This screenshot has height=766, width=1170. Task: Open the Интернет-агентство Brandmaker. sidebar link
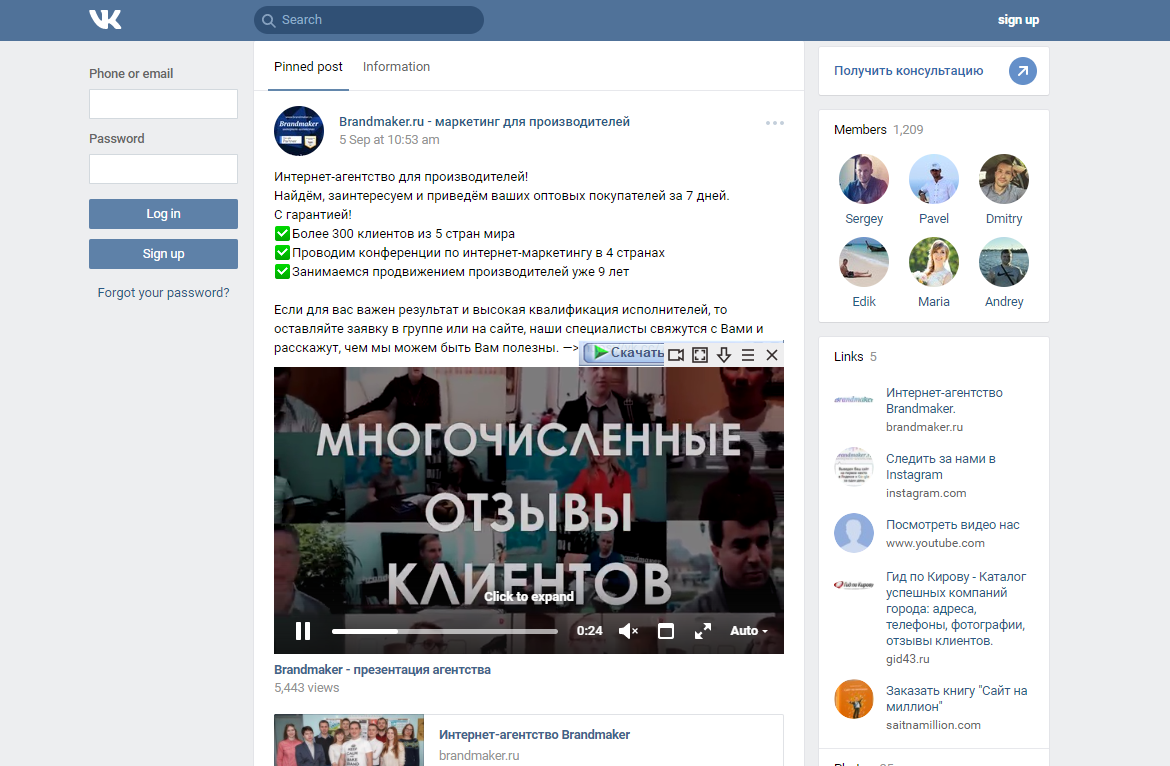point(944,401)
